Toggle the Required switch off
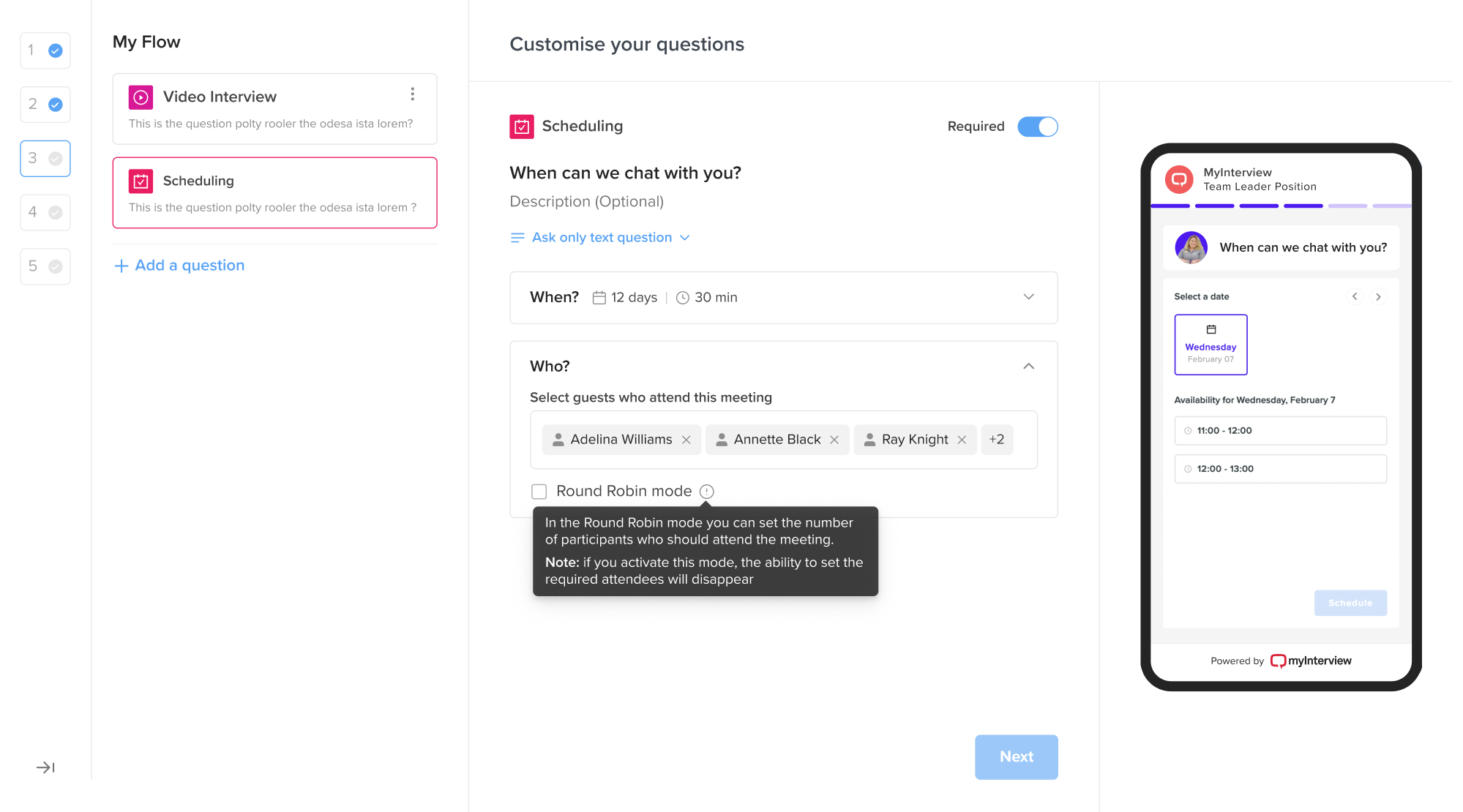Viewport: 1463px width, 812px height. click(1037, 127)
